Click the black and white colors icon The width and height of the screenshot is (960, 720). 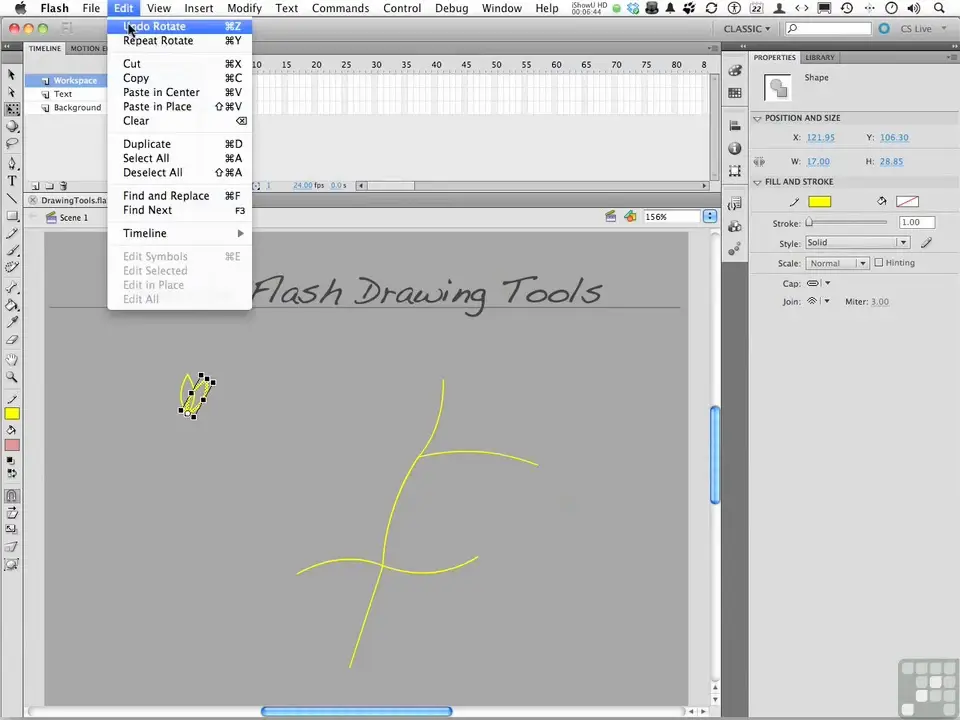pos(11,460)
